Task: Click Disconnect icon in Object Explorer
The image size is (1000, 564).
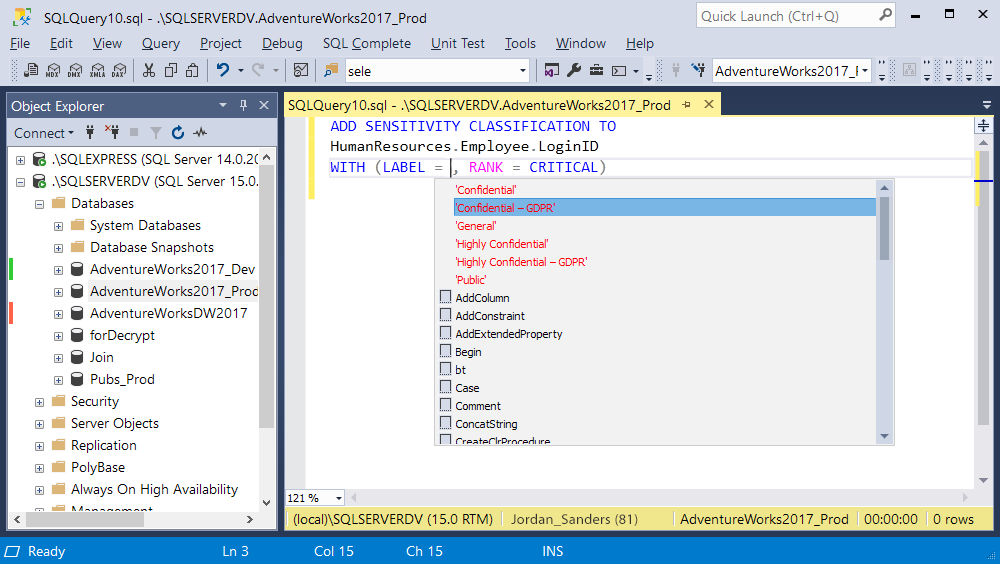Action: 112,133
